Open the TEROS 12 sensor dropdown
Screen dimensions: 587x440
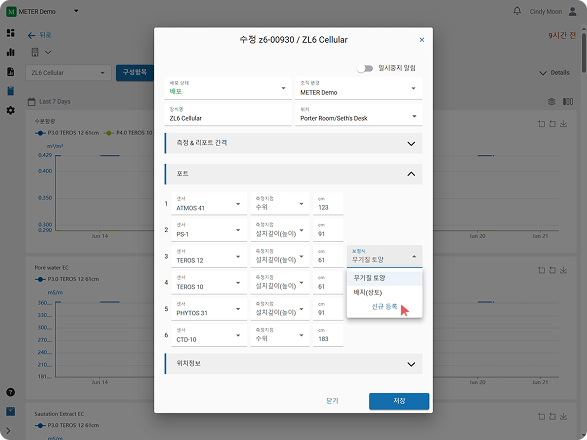[x=209, y=257]
